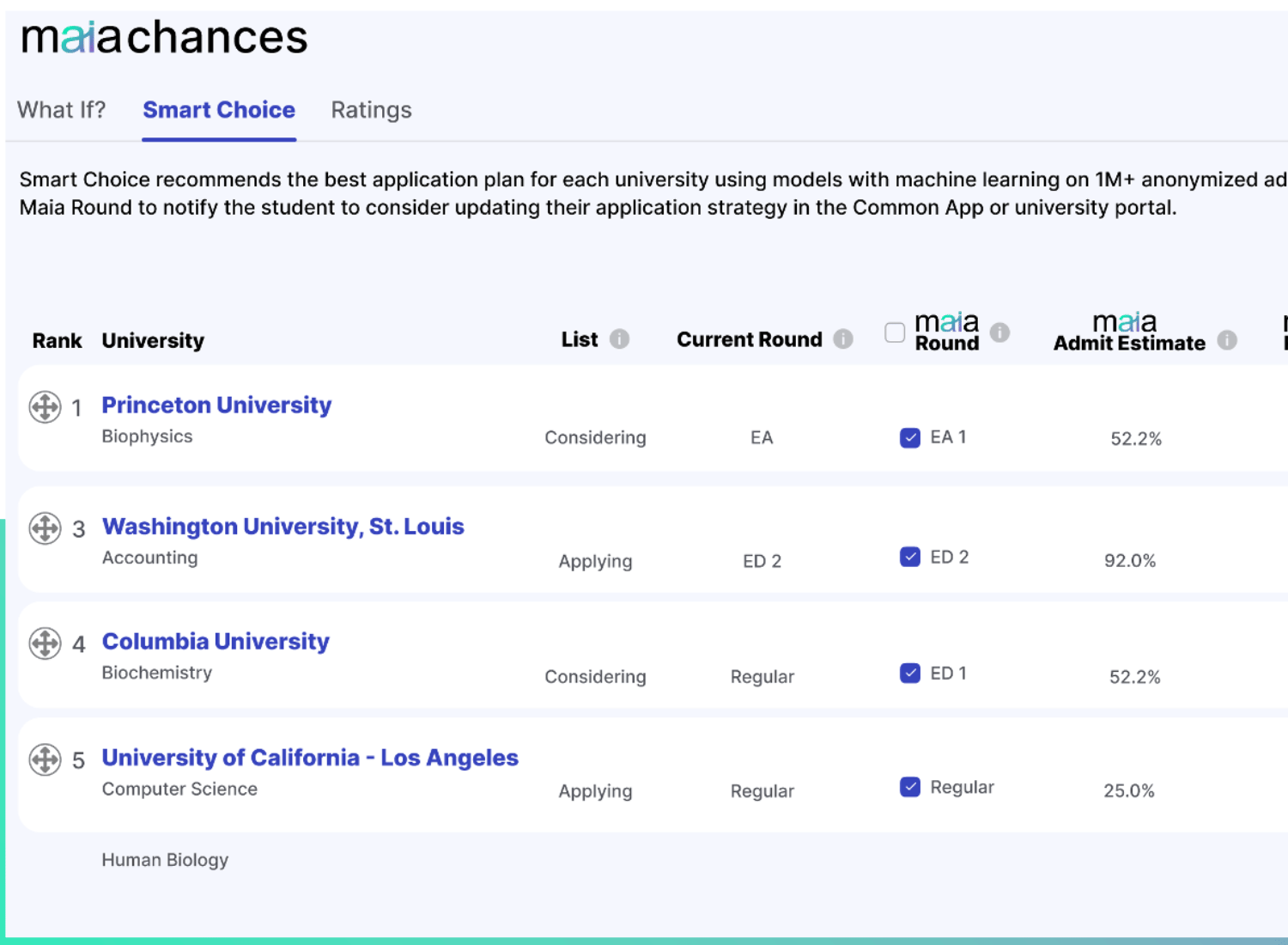Open Washington University, St. Louis link

pos(283,526)
